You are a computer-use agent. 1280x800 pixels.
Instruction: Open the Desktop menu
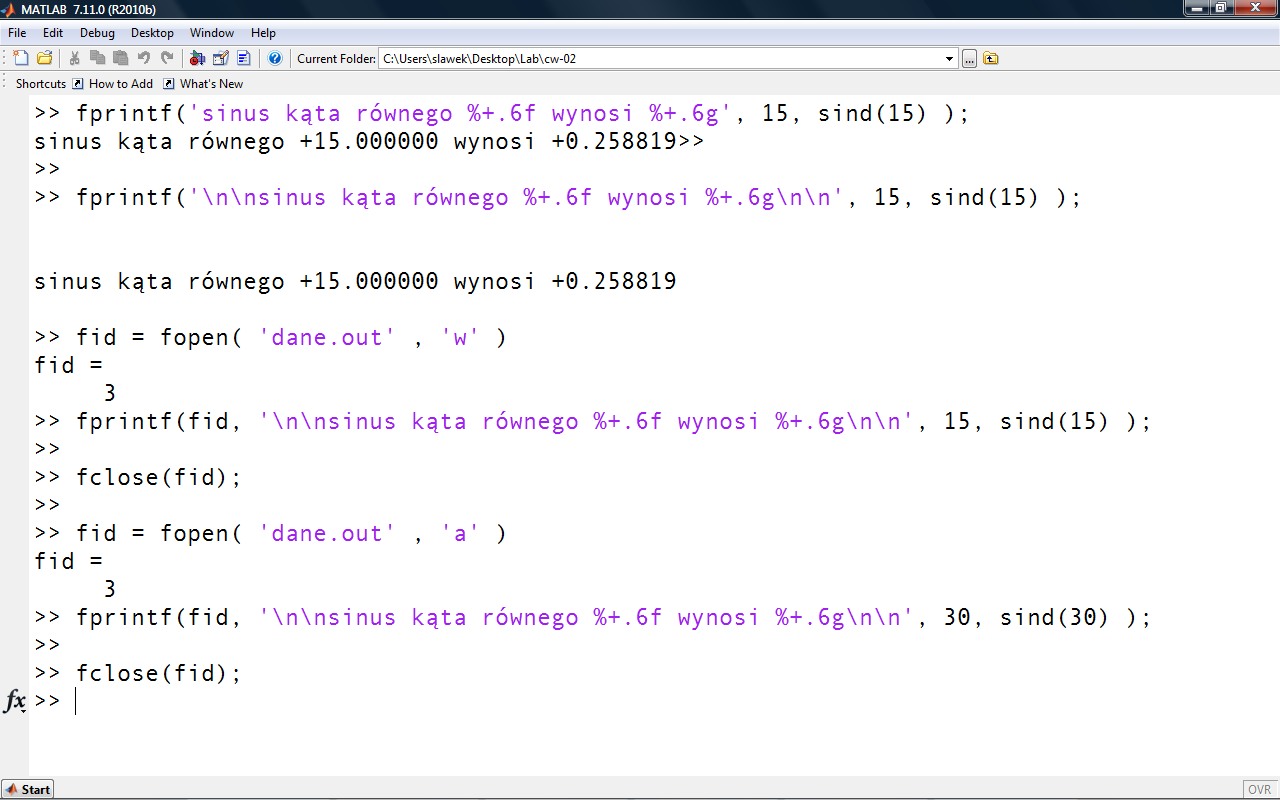click(x=152, y=33)
